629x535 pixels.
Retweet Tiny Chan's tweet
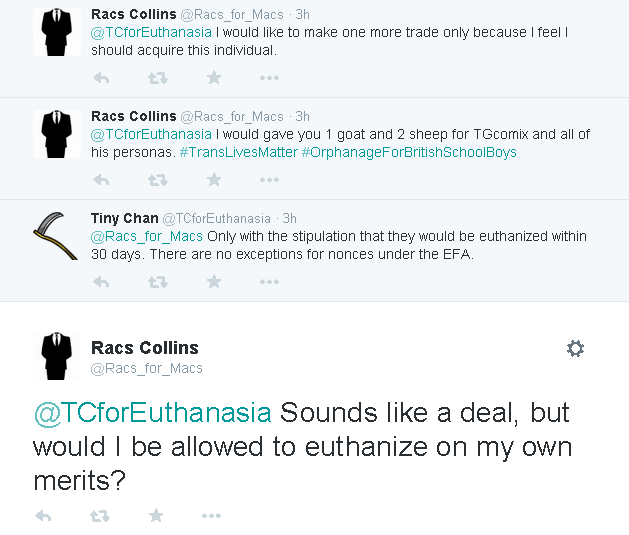[158, 282]
